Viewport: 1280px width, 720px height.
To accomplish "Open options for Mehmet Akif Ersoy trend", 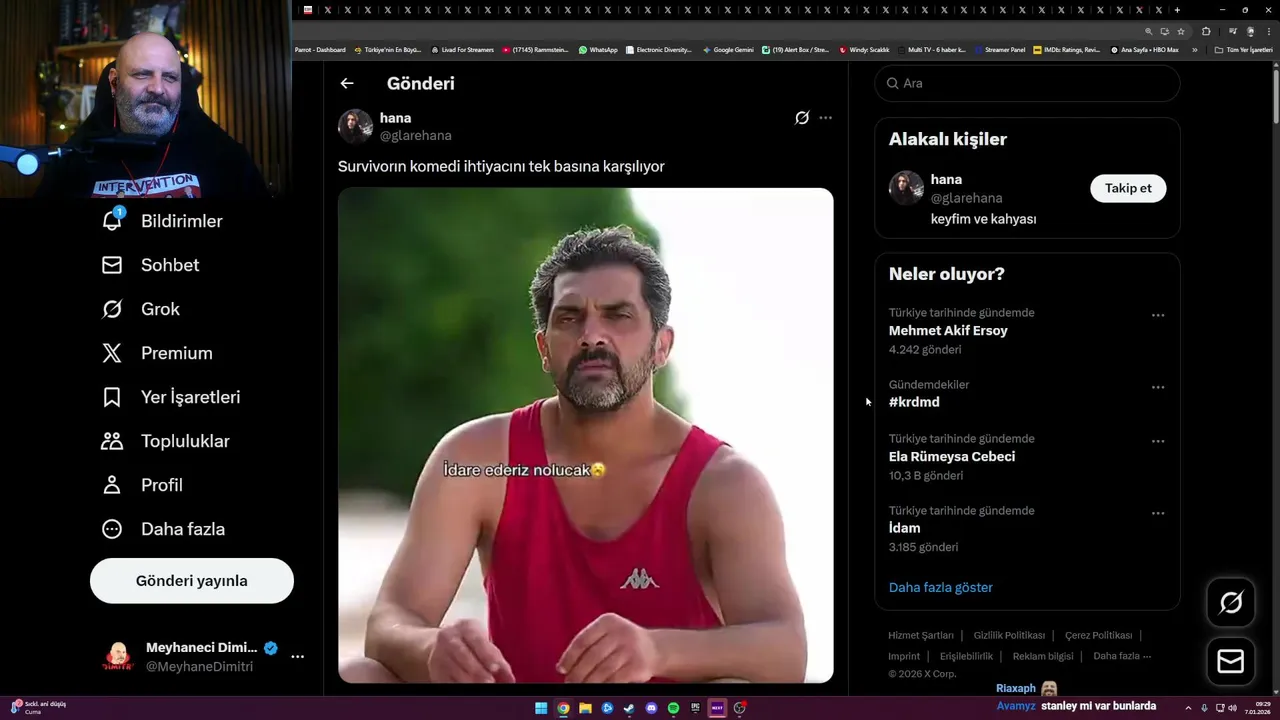I will coord(1158,315).
